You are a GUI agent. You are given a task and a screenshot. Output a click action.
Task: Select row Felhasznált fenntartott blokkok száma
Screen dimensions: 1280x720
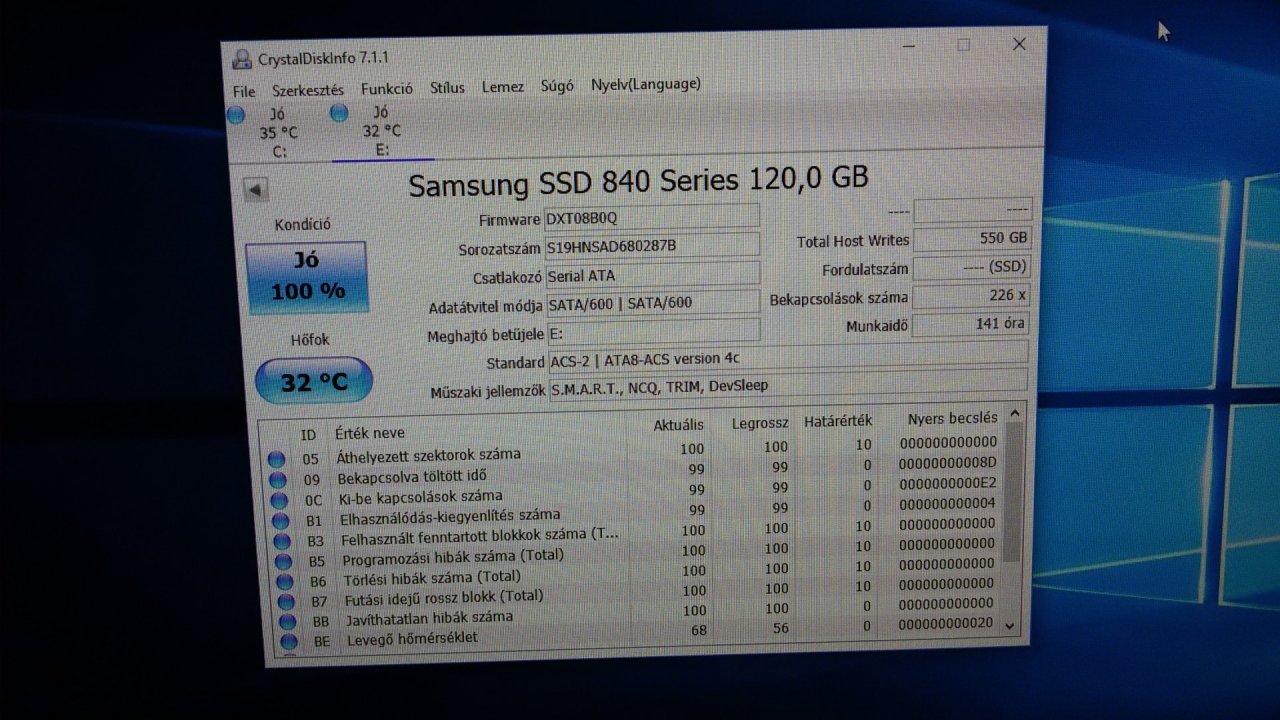tap(637, 533)
